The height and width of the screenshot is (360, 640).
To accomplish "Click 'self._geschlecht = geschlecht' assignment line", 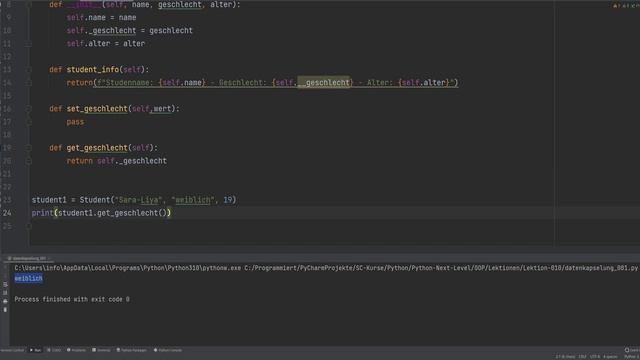I will 130,31.
